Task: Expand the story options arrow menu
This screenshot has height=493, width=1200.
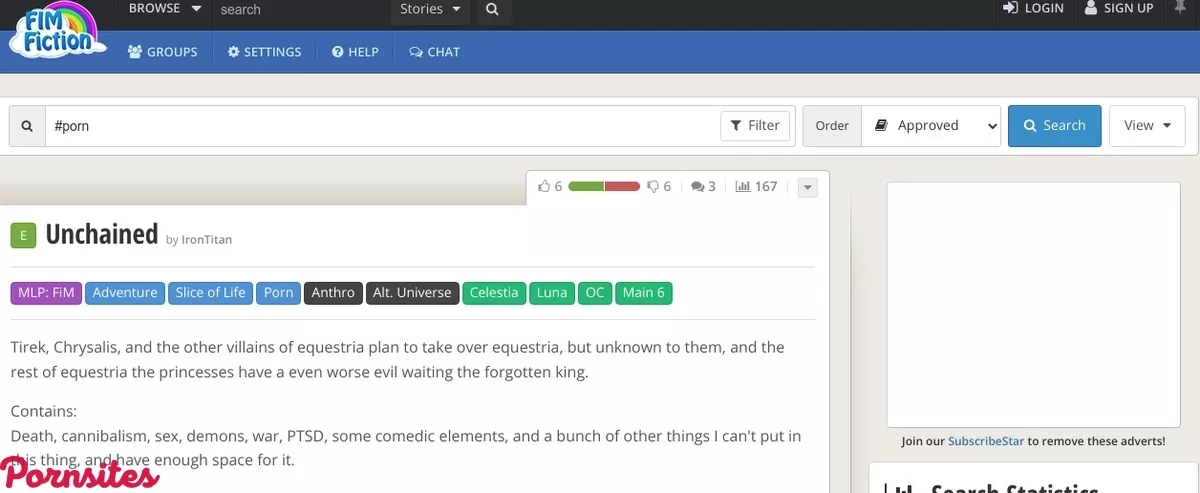Action: coord(808,187)
